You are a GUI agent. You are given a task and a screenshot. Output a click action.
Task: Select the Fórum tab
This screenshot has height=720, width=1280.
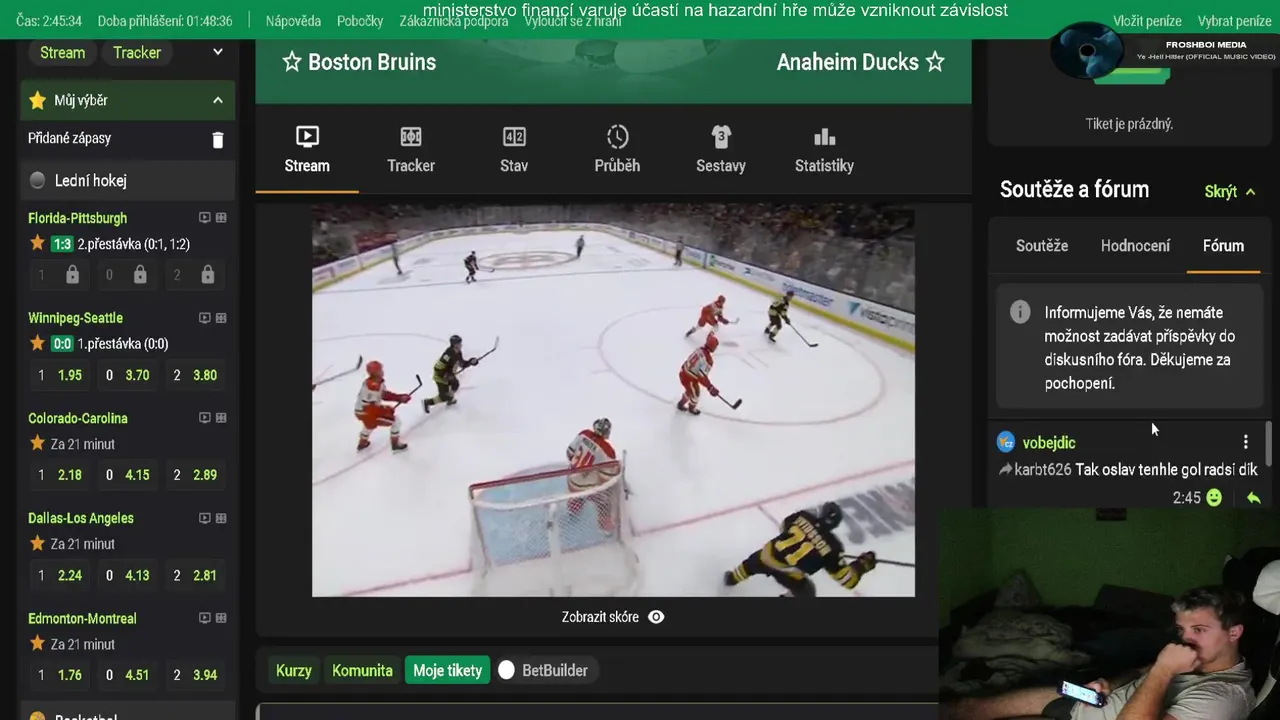click(1223, 246)
